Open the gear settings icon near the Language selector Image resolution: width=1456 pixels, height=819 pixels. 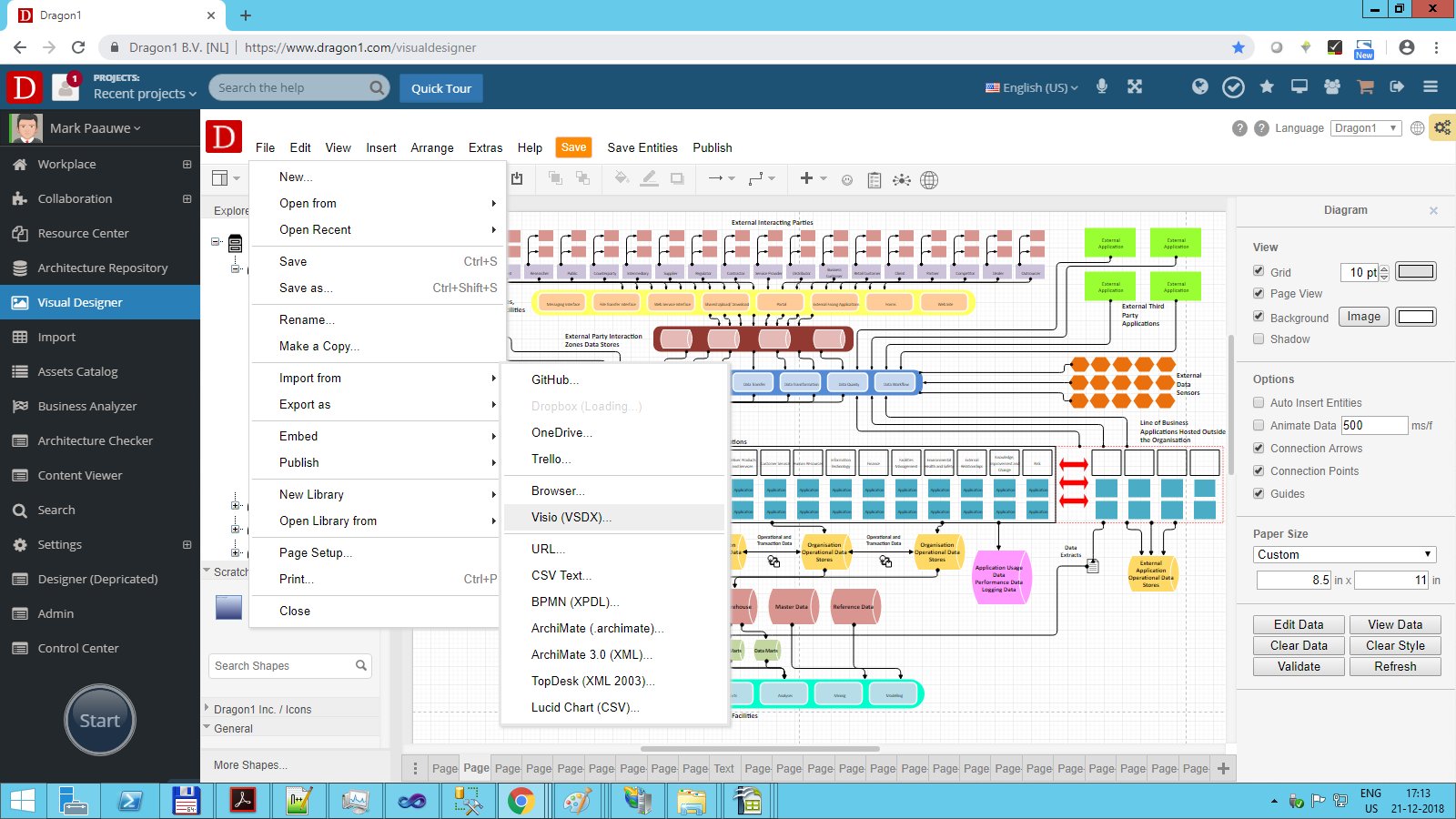pos(1441,127)
